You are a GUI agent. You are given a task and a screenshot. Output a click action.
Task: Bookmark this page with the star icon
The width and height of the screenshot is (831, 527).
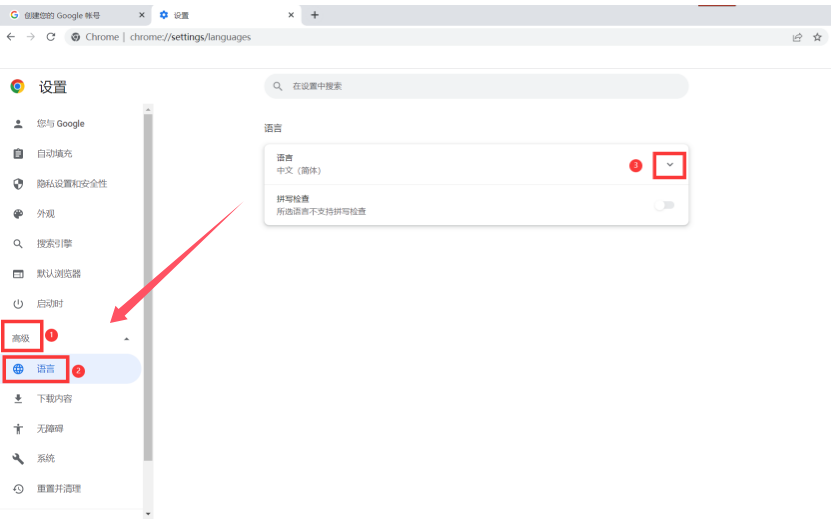pos(818,37)
